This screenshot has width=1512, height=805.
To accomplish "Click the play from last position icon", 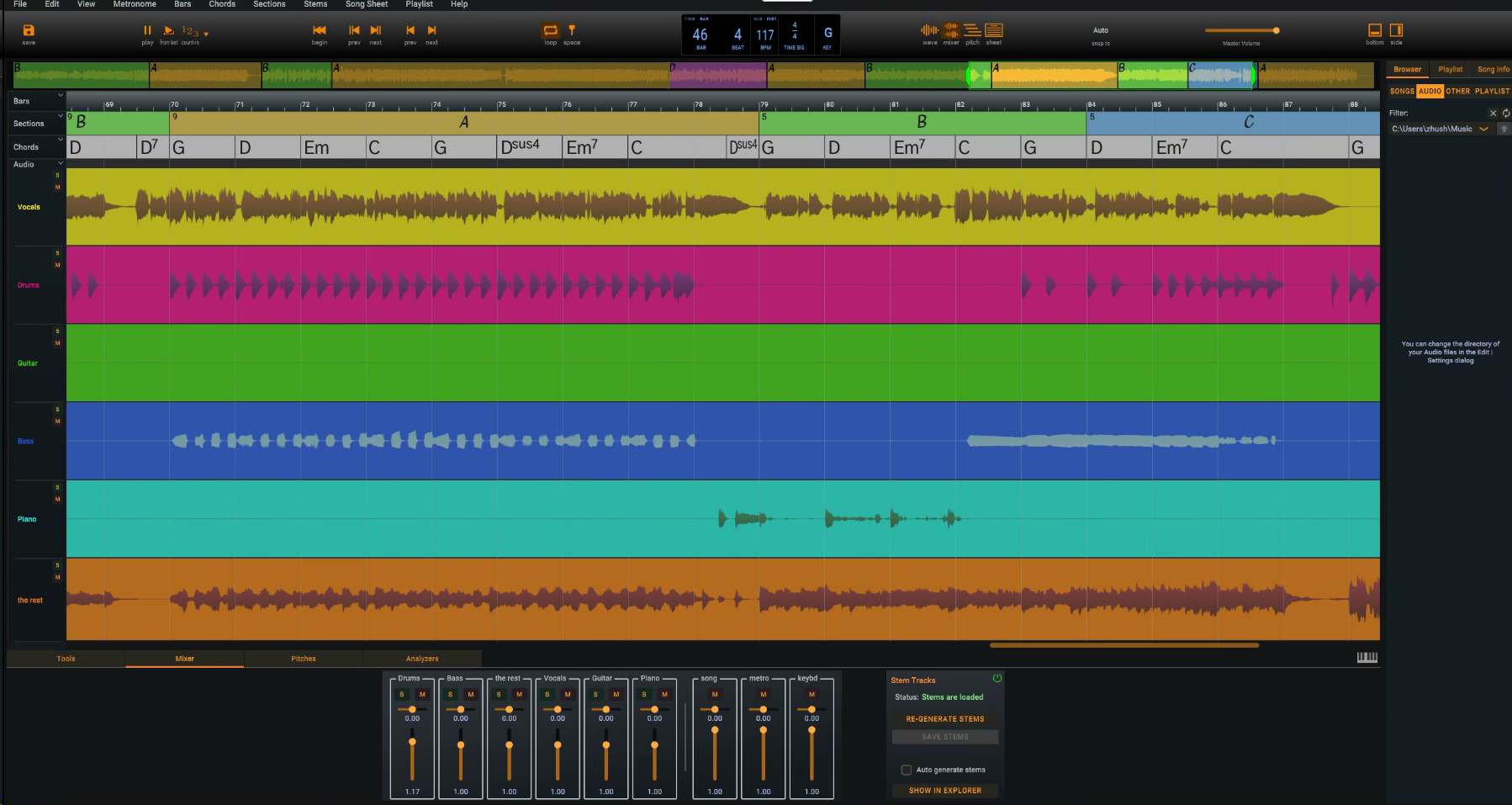I will 168,30.
